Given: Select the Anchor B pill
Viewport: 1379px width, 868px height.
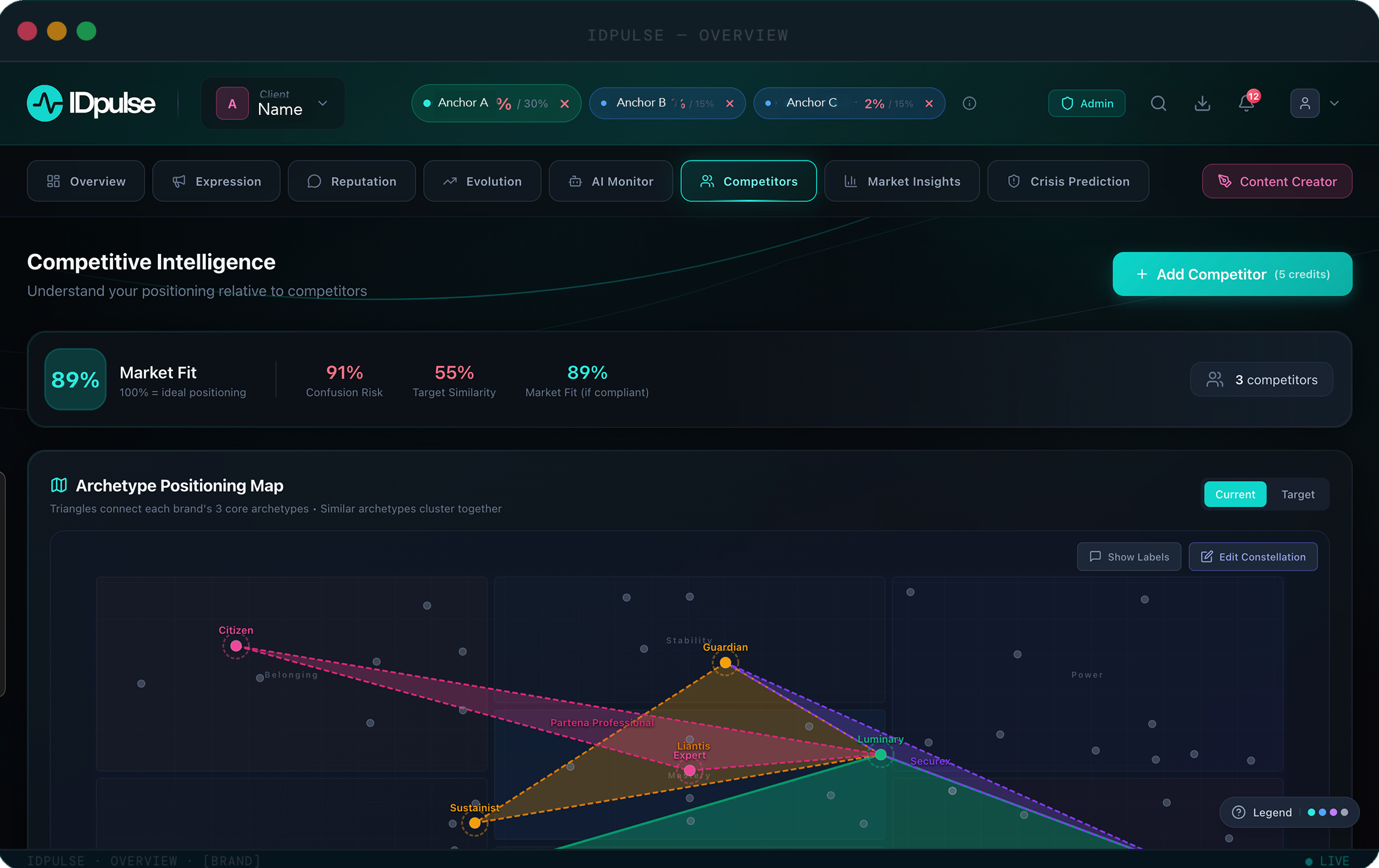Looking at the screenshot, I should (667, 103).
